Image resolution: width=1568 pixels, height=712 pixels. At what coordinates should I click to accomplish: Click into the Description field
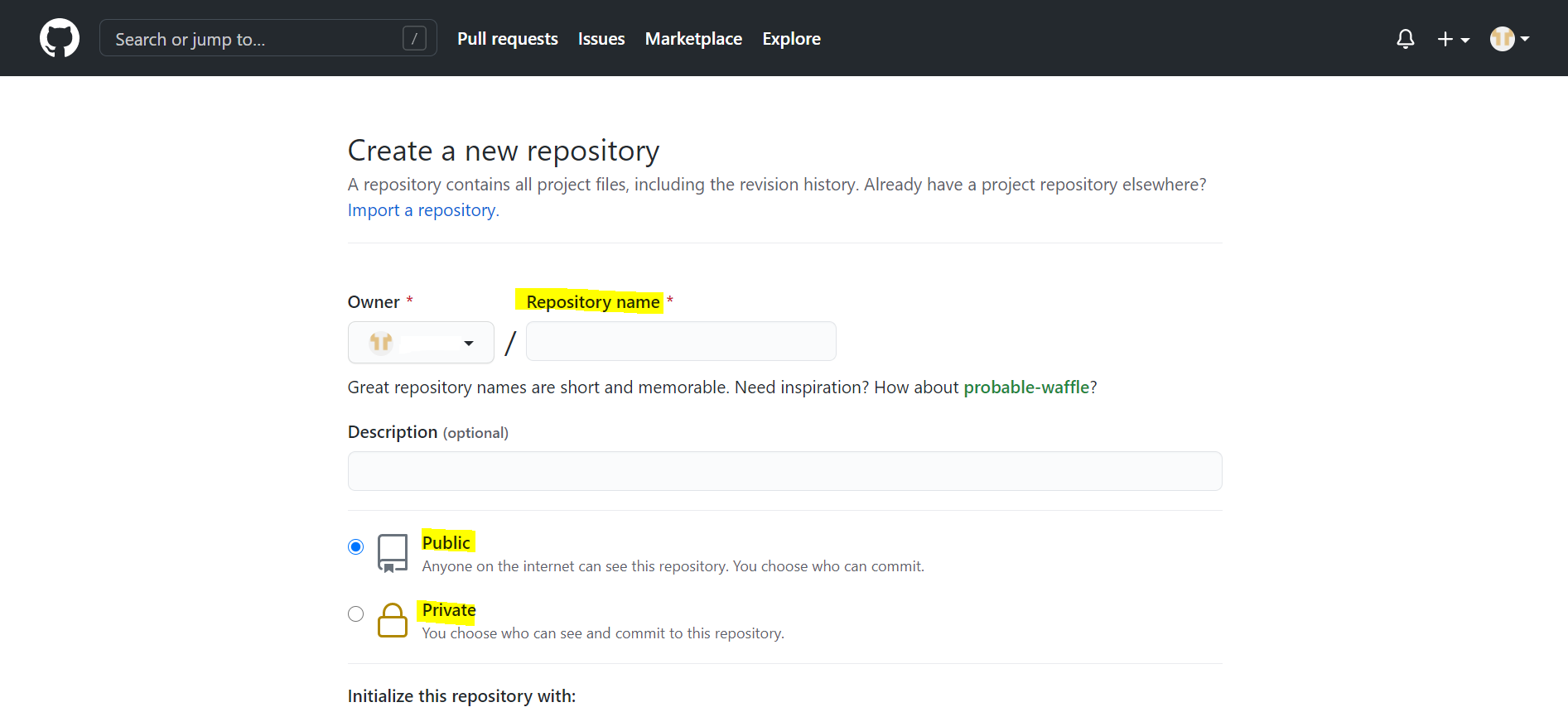[x=784, y=471]
